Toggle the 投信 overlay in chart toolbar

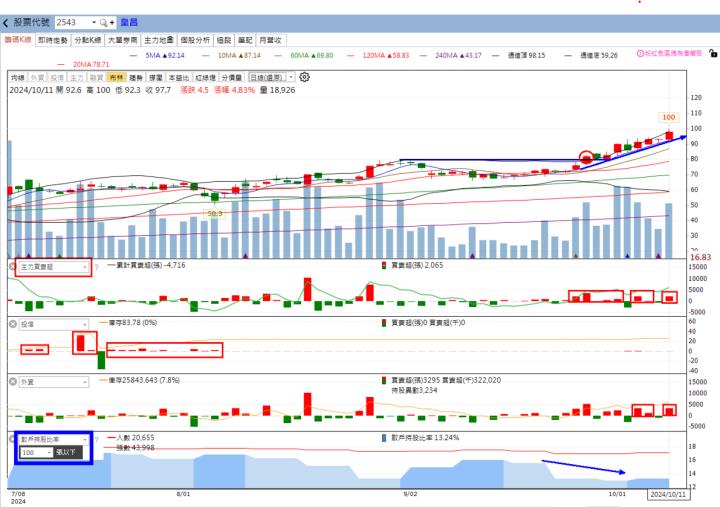click(57, 78)
